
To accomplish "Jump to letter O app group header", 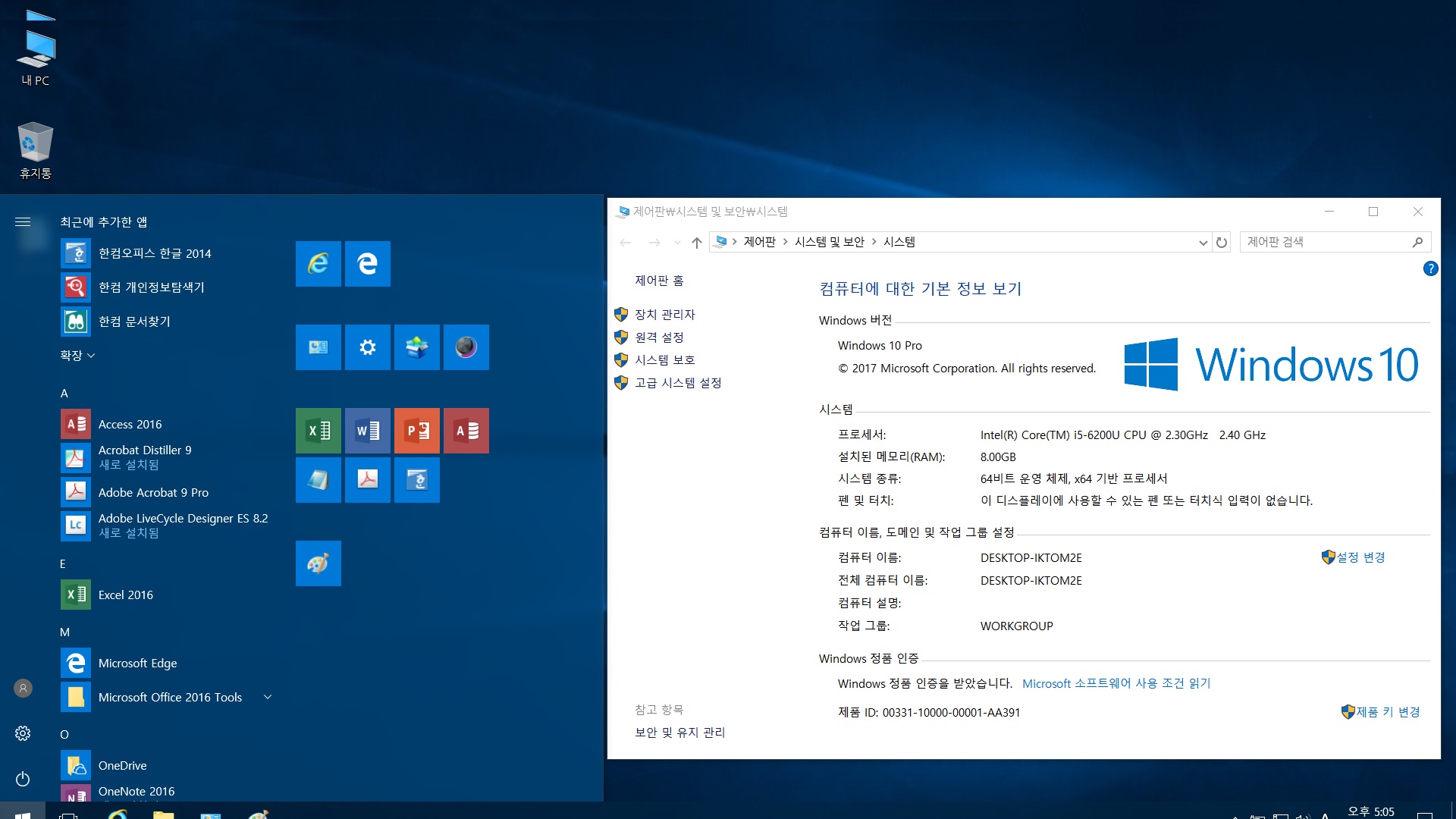I will click(64, 735).
